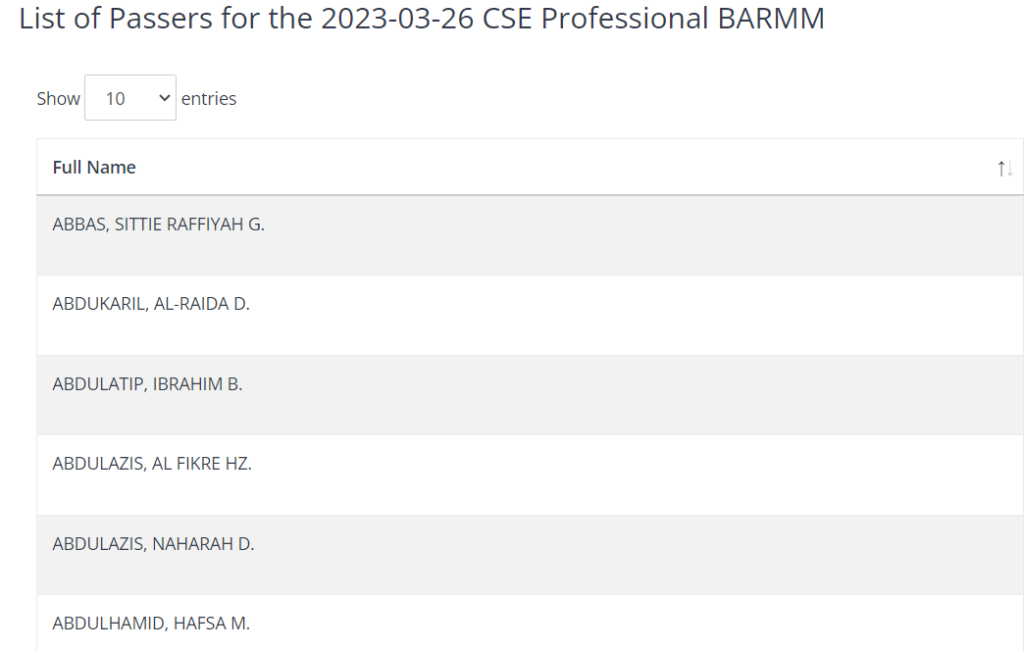Click the sort arrows icon on Full Name column
This screenshot has height=651, width=1024.
pyautogui.click(x=1005, y=168)
